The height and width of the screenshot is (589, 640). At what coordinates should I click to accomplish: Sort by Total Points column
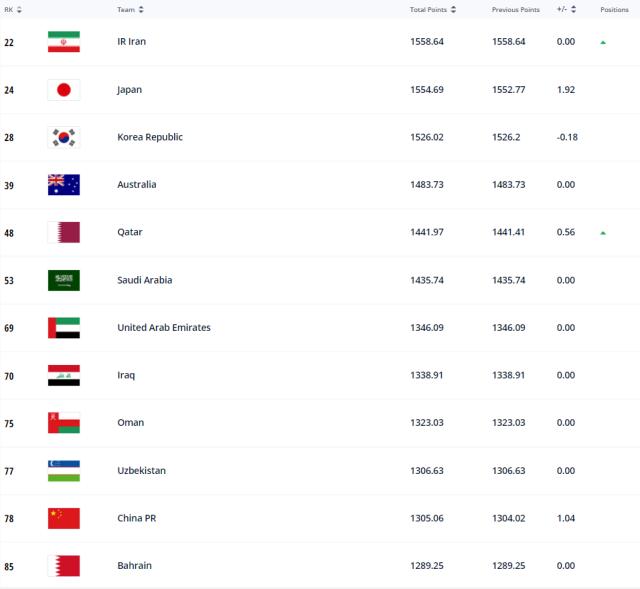(433, 10)
